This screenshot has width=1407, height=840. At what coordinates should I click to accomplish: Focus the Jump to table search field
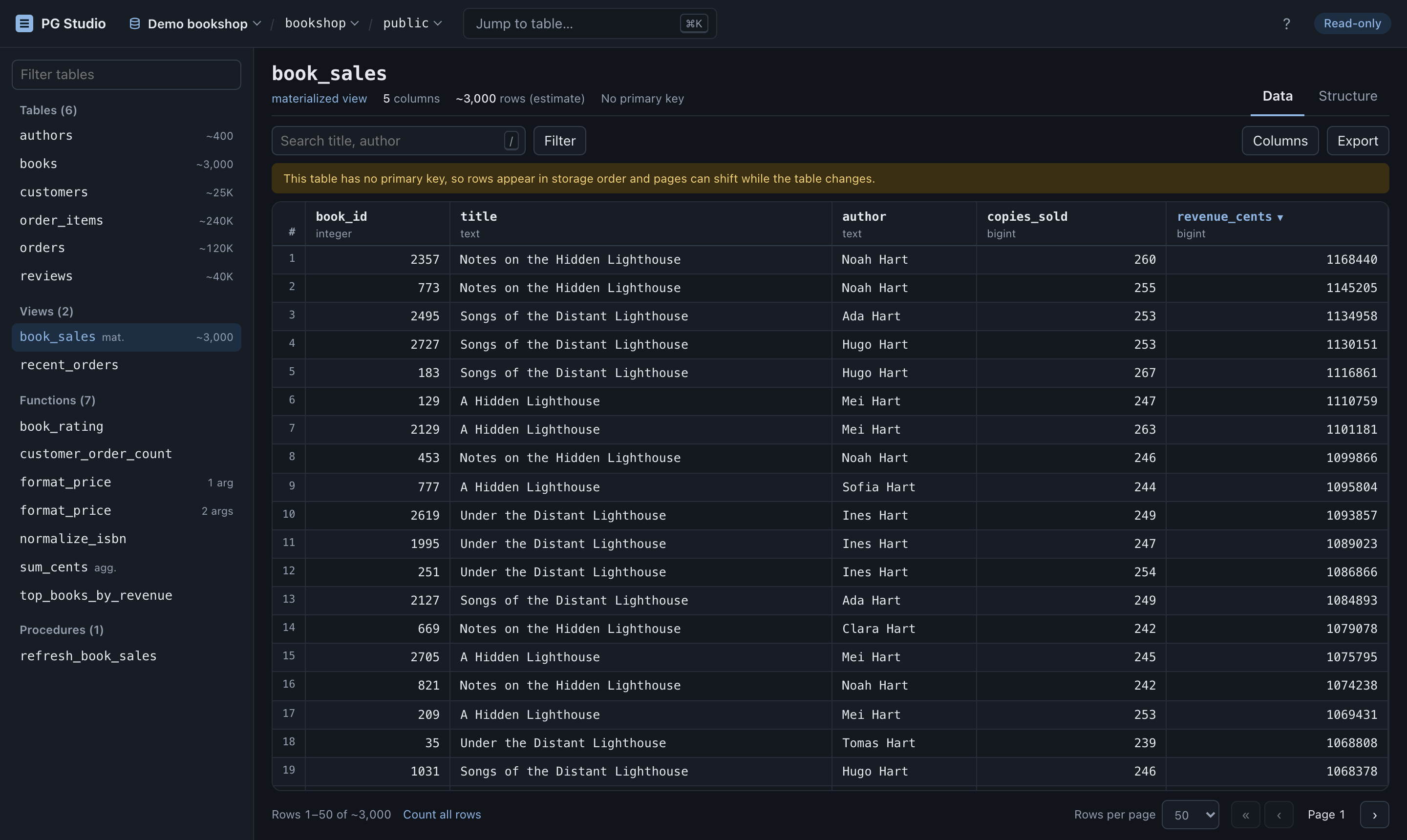click(590, 23)
